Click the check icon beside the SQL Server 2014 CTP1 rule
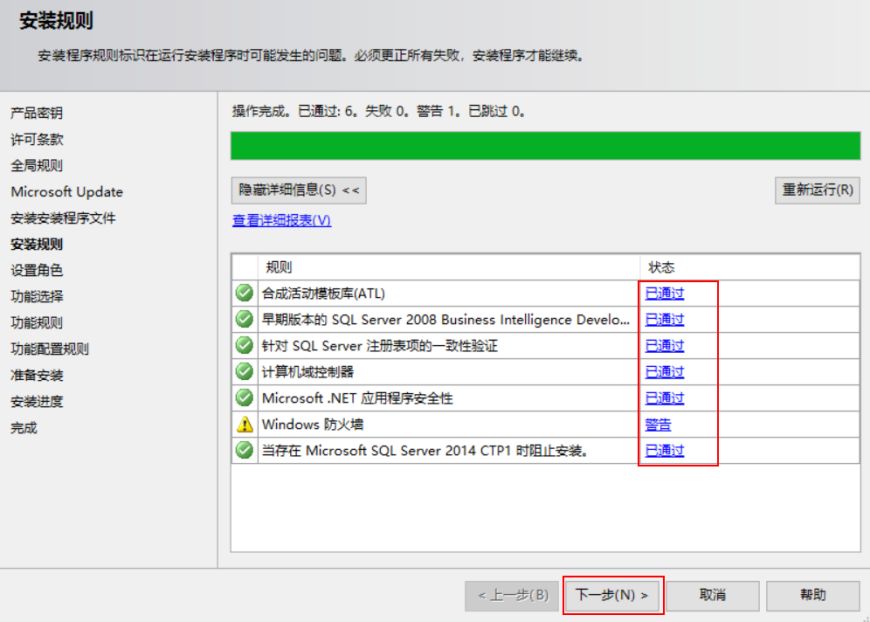This screenshot has width=870, height=622. pyautogui.click(x=244, y=449)
